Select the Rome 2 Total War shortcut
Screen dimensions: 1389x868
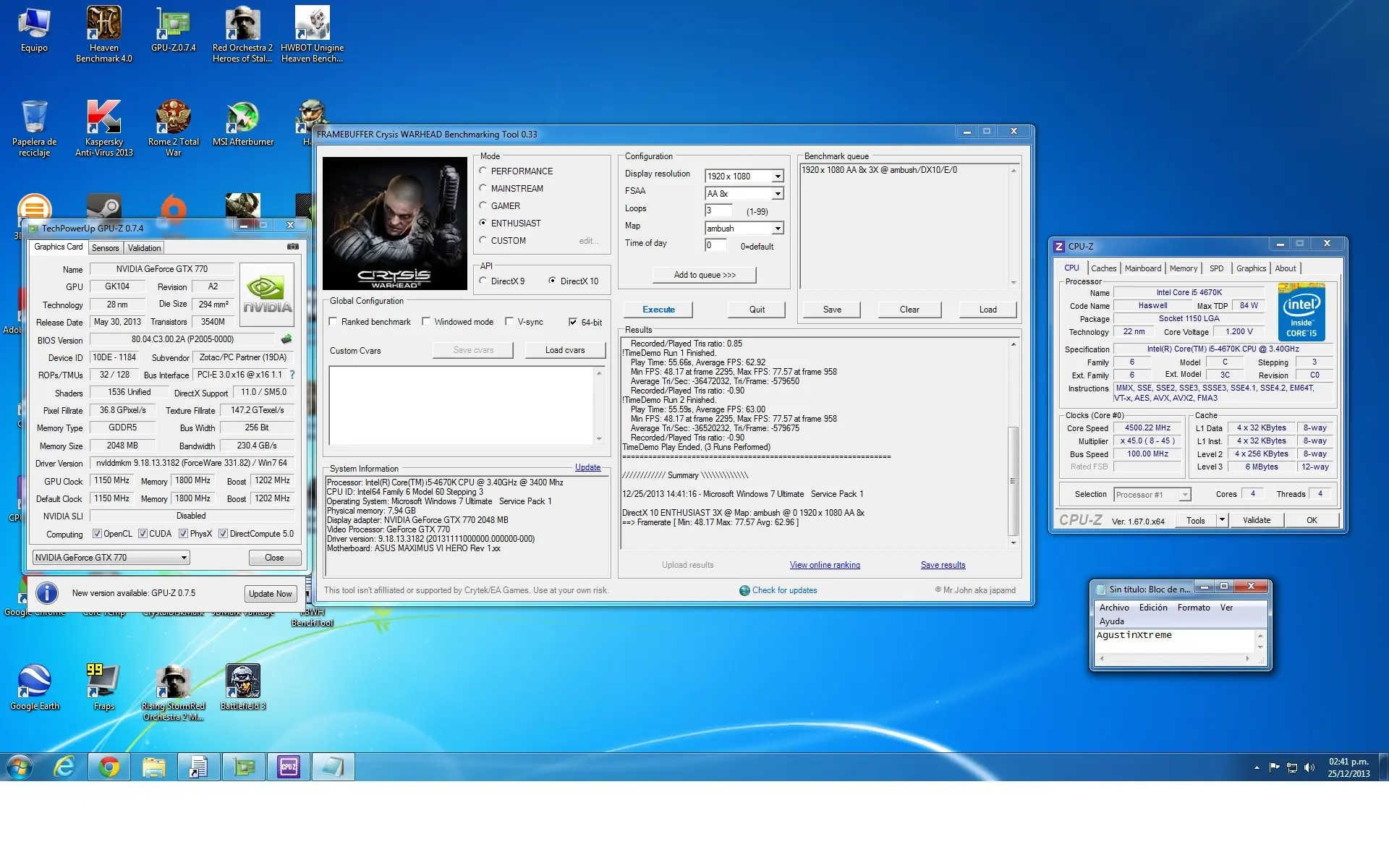pos(174,128)
